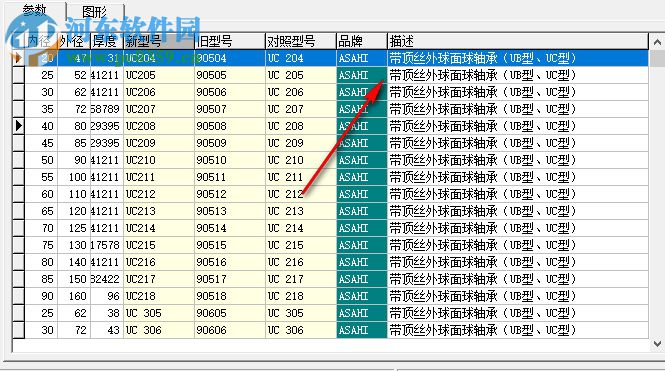
Task: Click new model cell UC216
Action: coord(159,262)
